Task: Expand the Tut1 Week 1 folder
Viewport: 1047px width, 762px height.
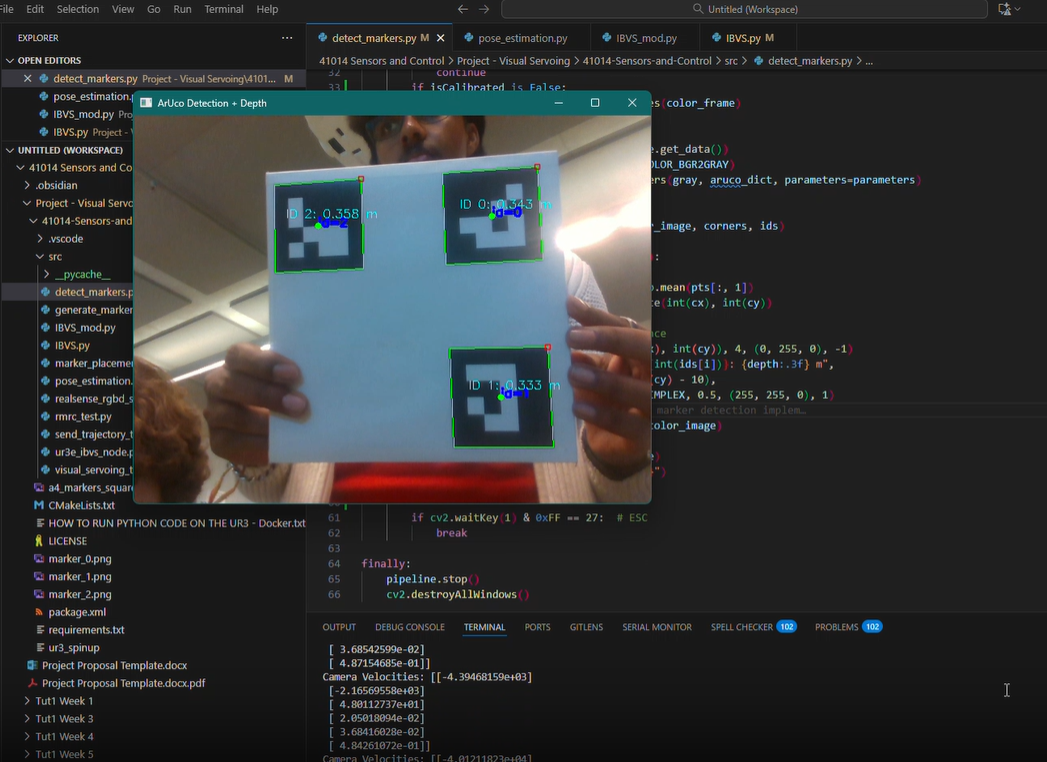Action: [x=27, y=701]
